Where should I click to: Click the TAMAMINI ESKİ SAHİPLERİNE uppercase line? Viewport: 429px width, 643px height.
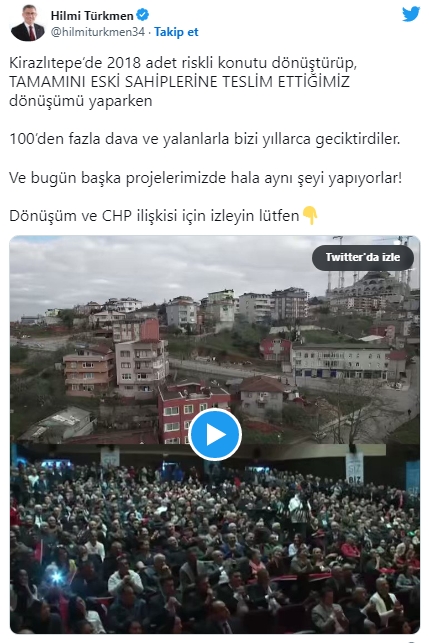(x=179, y=82)
